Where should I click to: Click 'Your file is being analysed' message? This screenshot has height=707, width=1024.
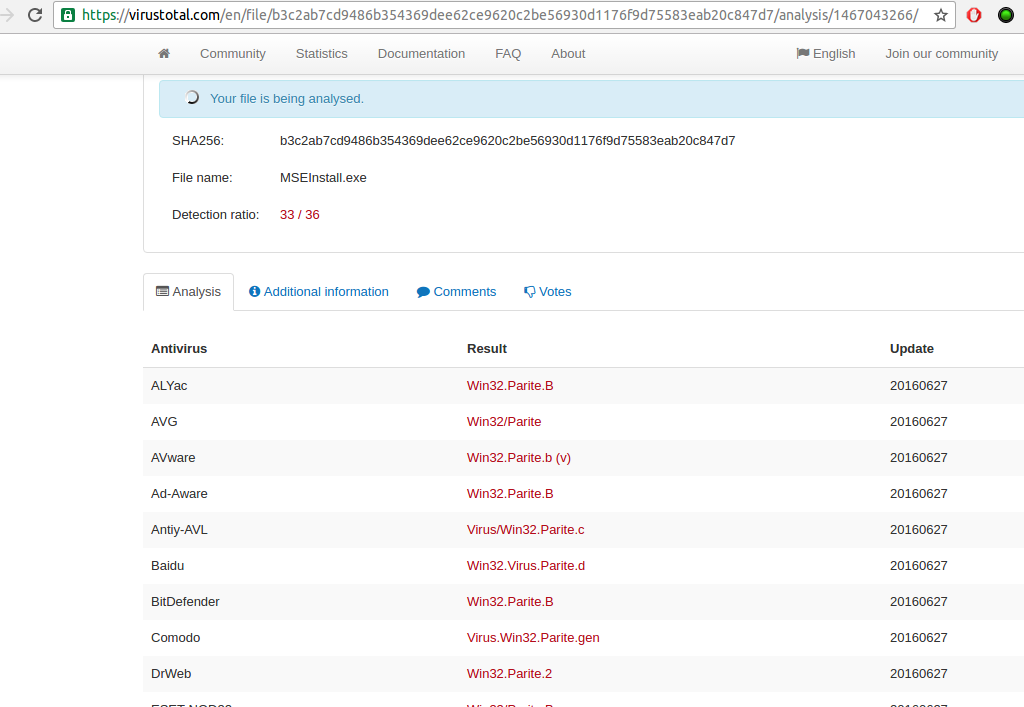coord(287,99)
